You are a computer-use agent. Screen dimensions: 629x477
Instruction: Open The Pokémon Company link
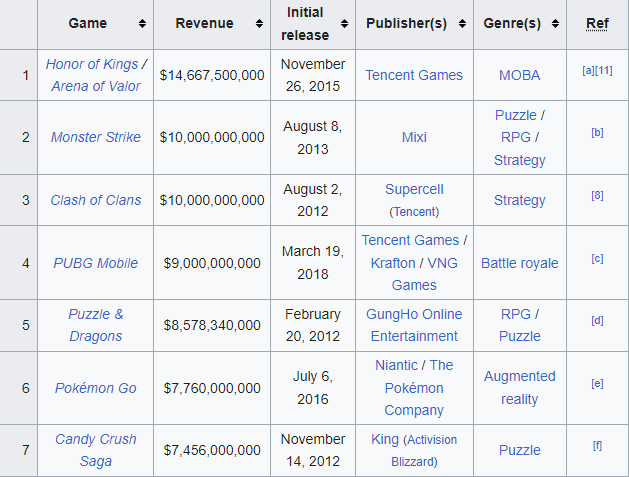[x=414, y=388]
